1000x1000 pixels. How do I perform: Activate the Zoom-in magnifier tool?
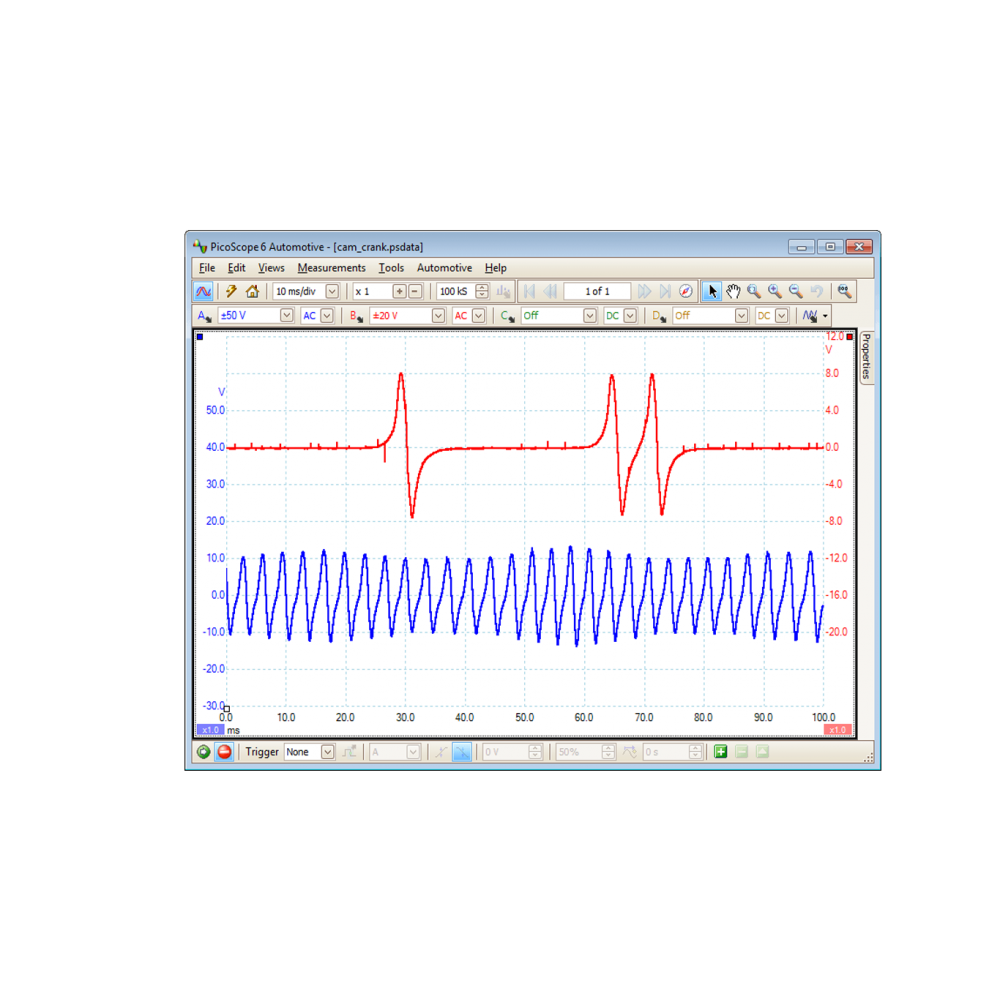(774, 291)
